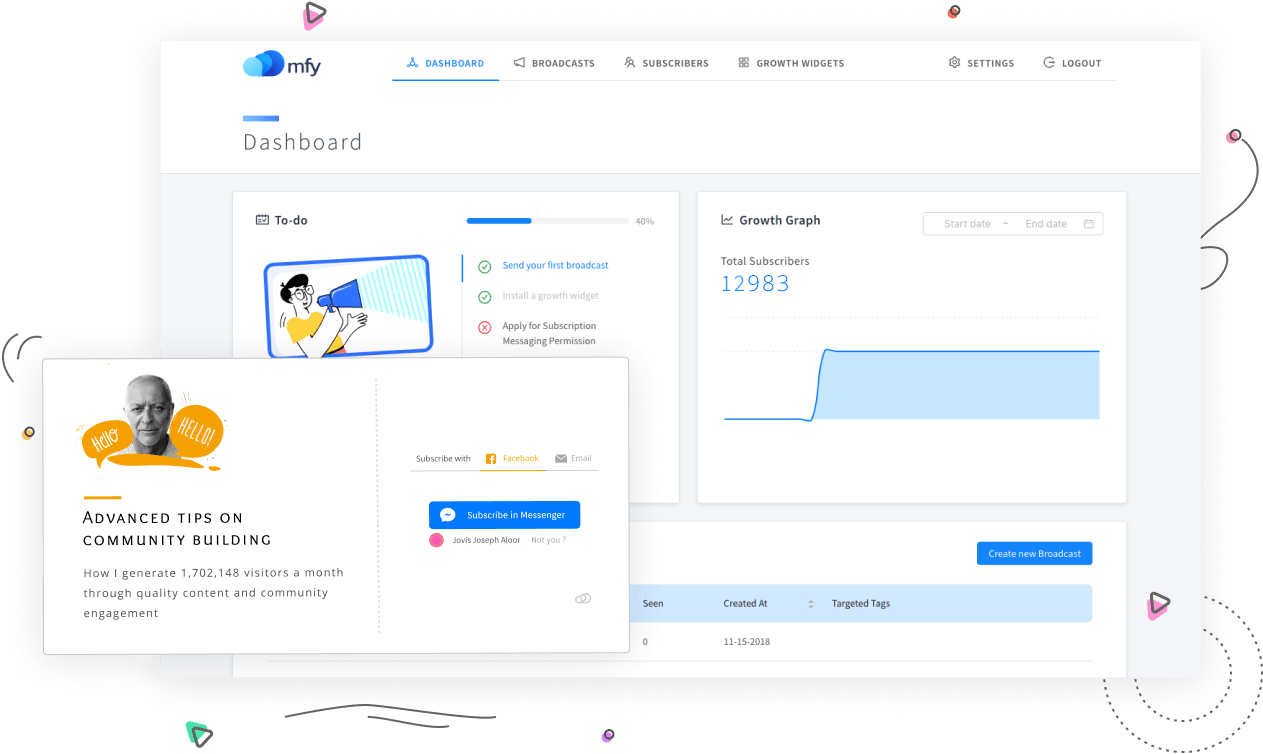1263x754 pixels.
Task: Sort by the Created At column arrows
Action: [x=810, y=604]
